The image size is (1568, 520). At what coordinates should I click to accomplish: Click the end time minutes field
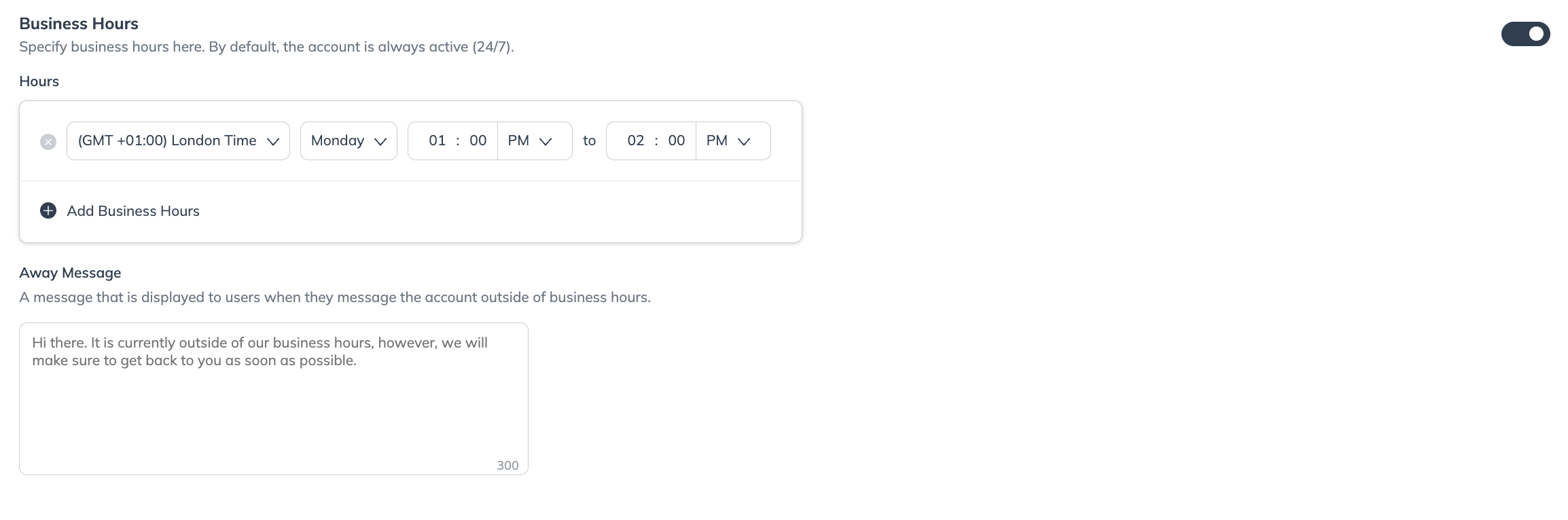(676, 141)
